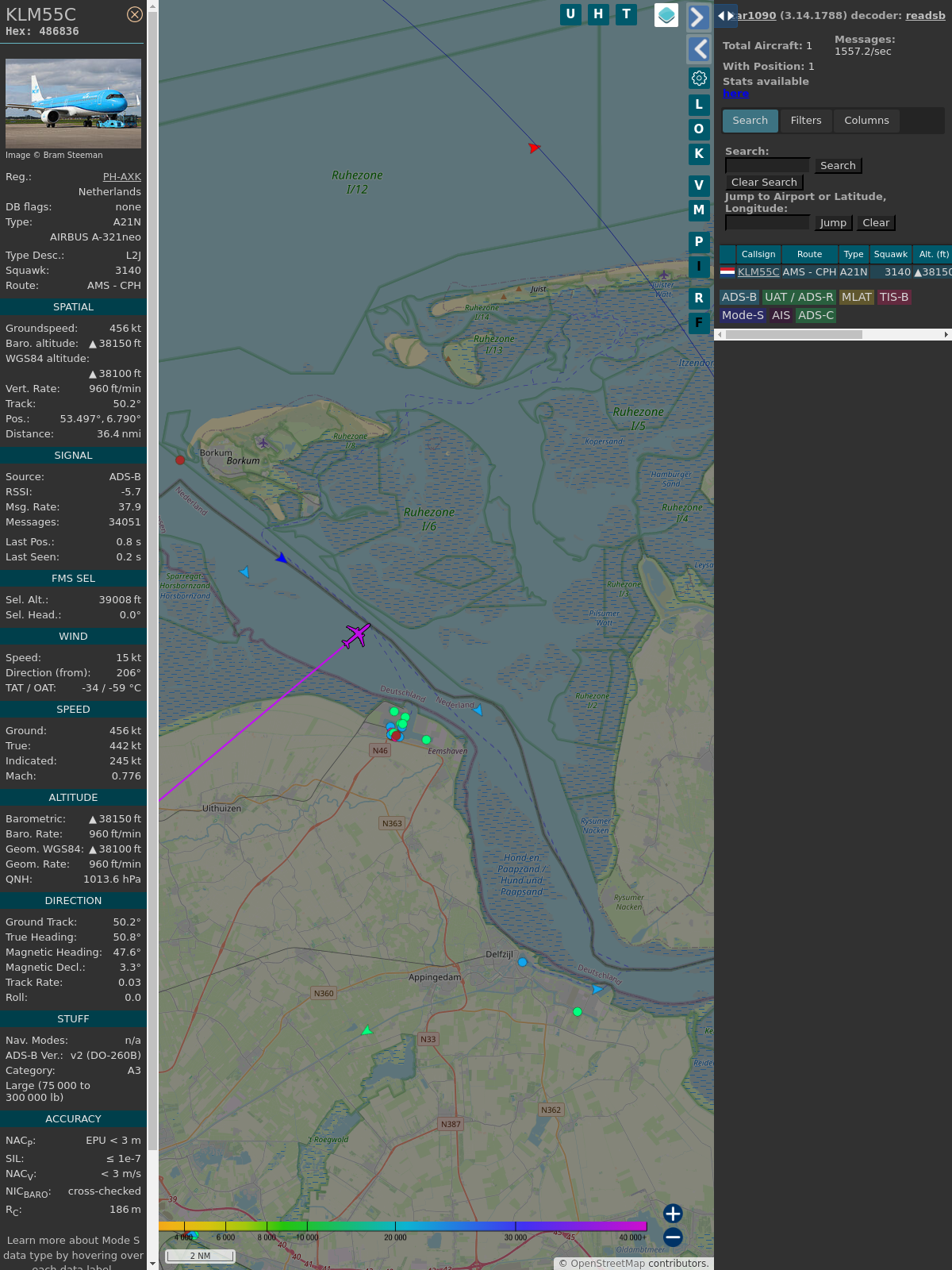
Task: Toggle the V map button
Action: click(699, 186)
